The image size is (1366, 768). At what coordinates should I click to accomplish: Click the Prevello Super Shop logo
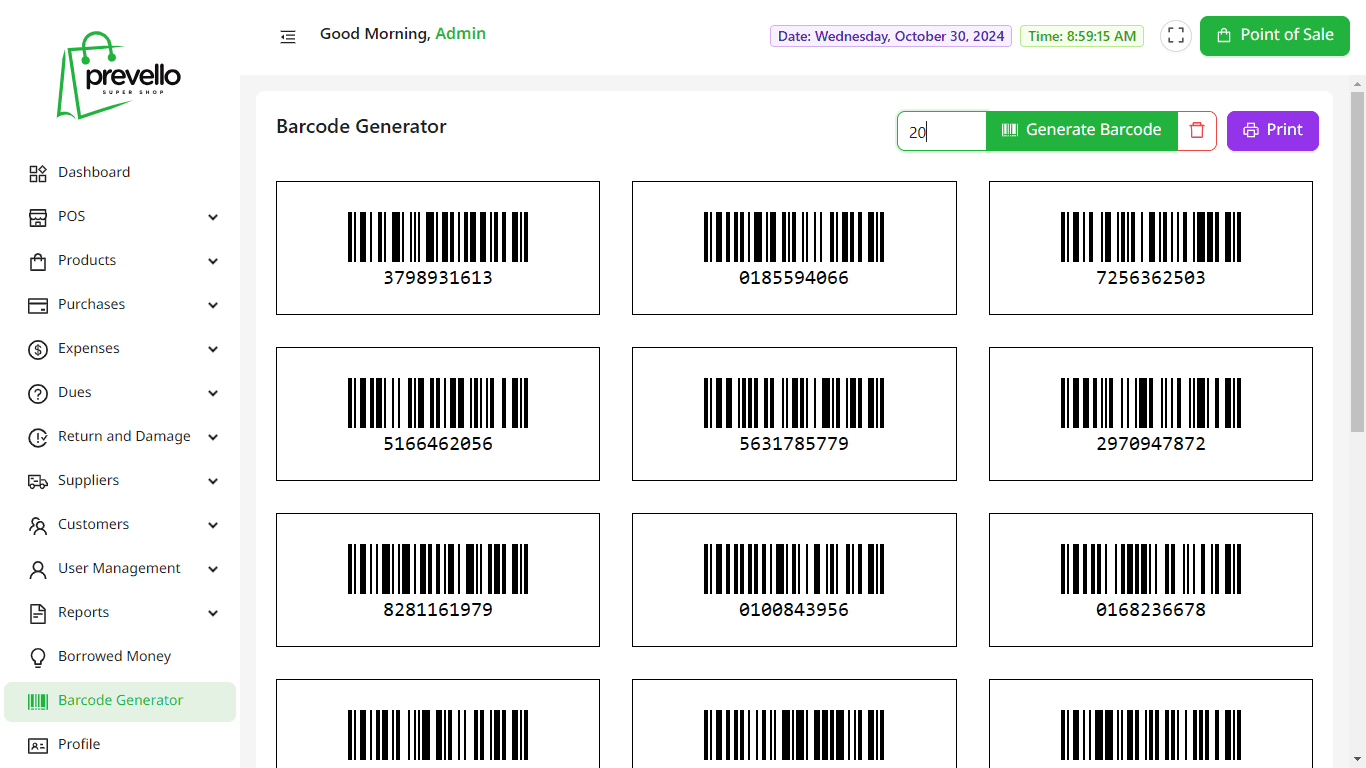[120, 74]
